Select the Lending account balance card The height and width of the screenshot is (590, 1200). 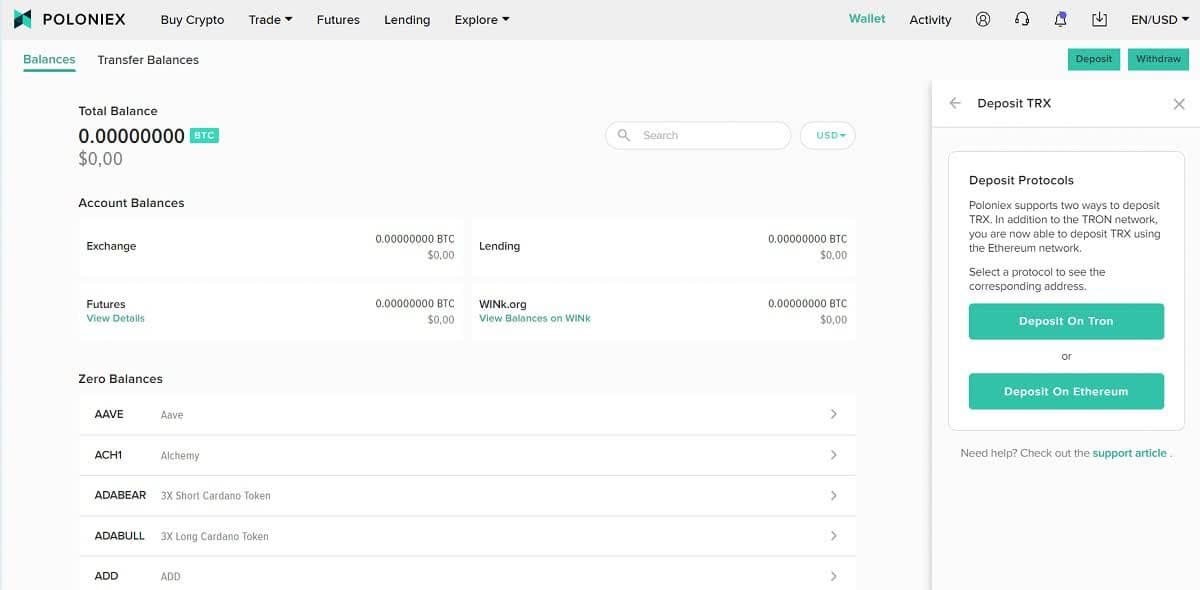(x=663, y=246)
